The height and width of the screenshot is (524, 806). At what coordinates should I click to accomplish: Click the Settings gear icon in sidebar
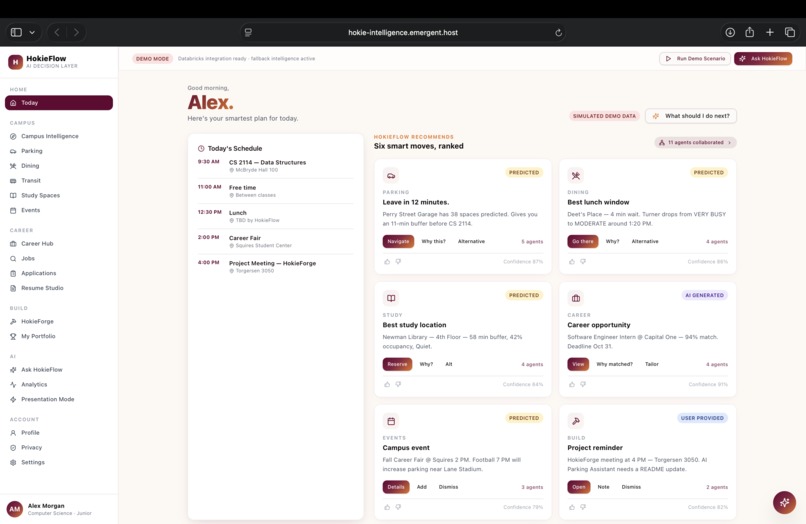pos(13,462)
